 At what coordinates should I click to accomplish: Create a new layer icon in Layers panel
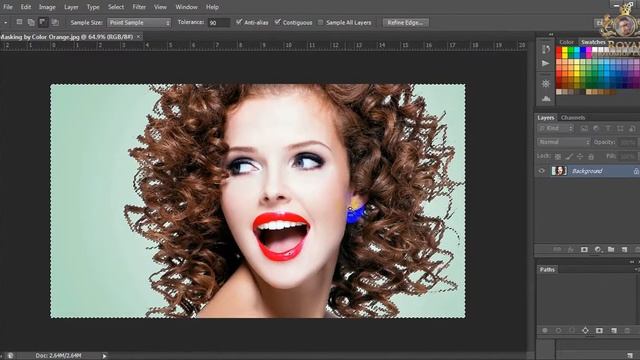point(624,249)
